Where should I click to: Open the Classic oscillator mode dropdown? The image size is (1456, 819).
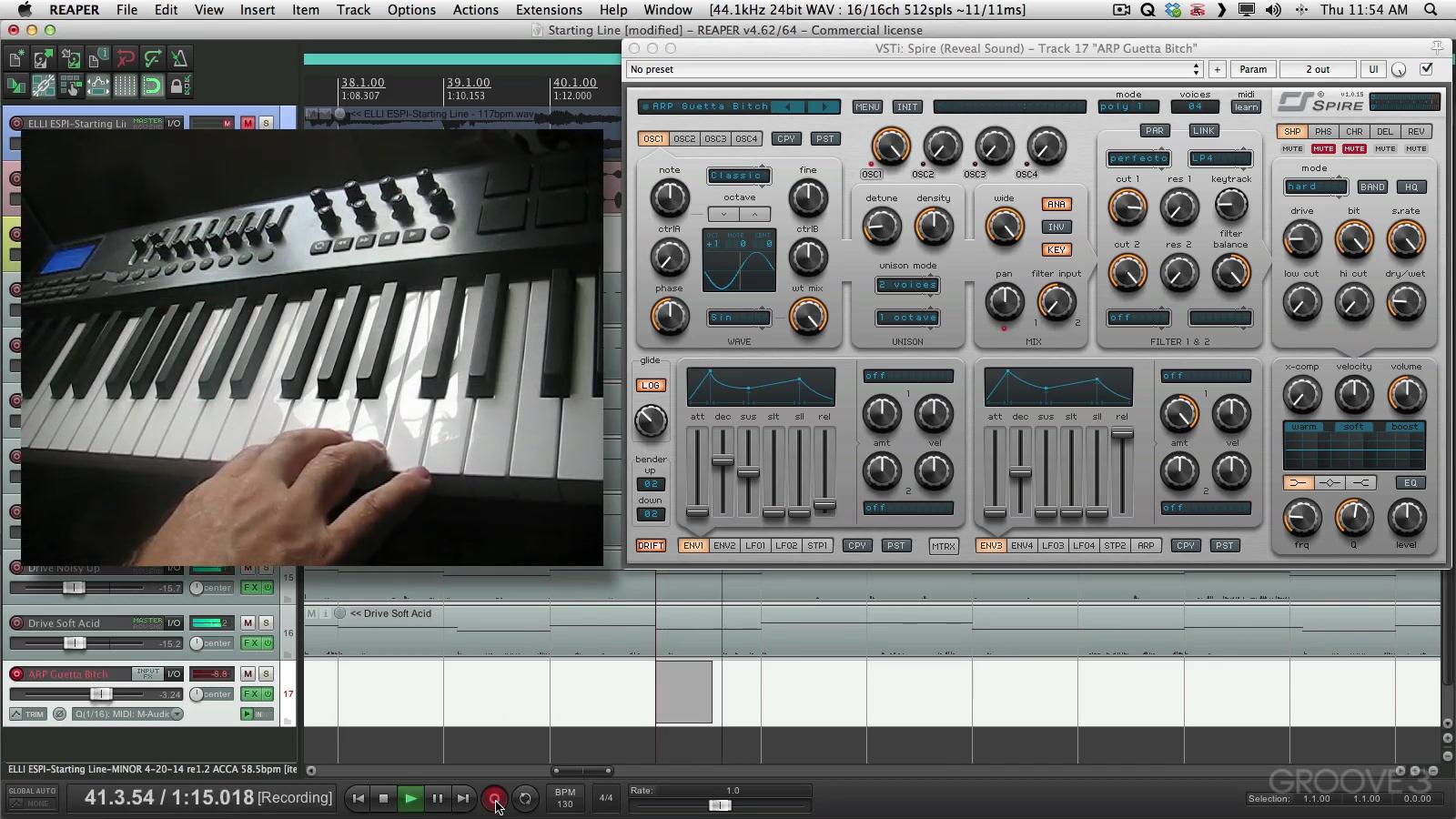(x=739, y=176)
